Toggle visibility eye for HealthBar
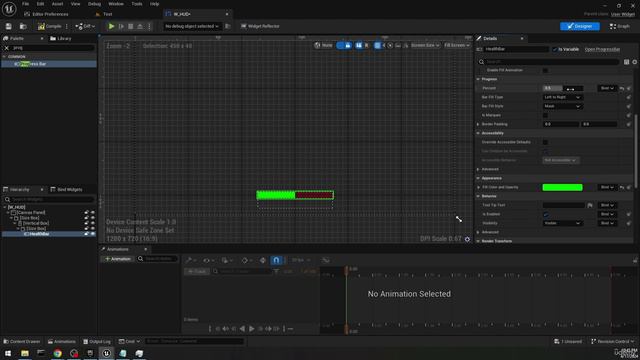 coord(93,234)
